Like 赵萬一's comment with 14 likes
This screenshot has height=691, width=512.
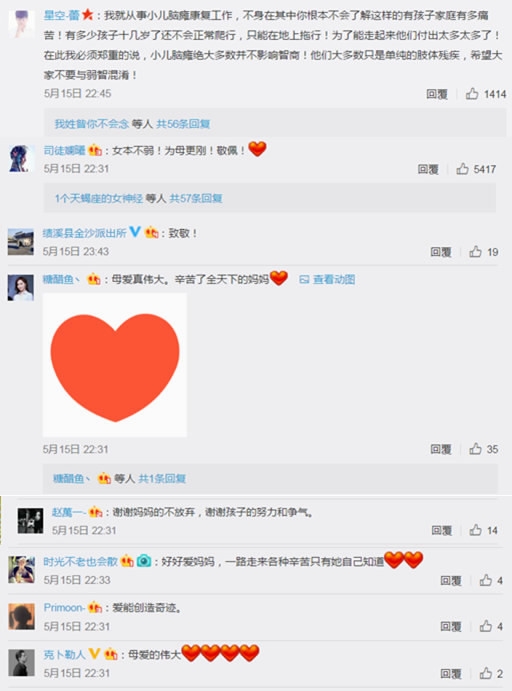(475, 529)
